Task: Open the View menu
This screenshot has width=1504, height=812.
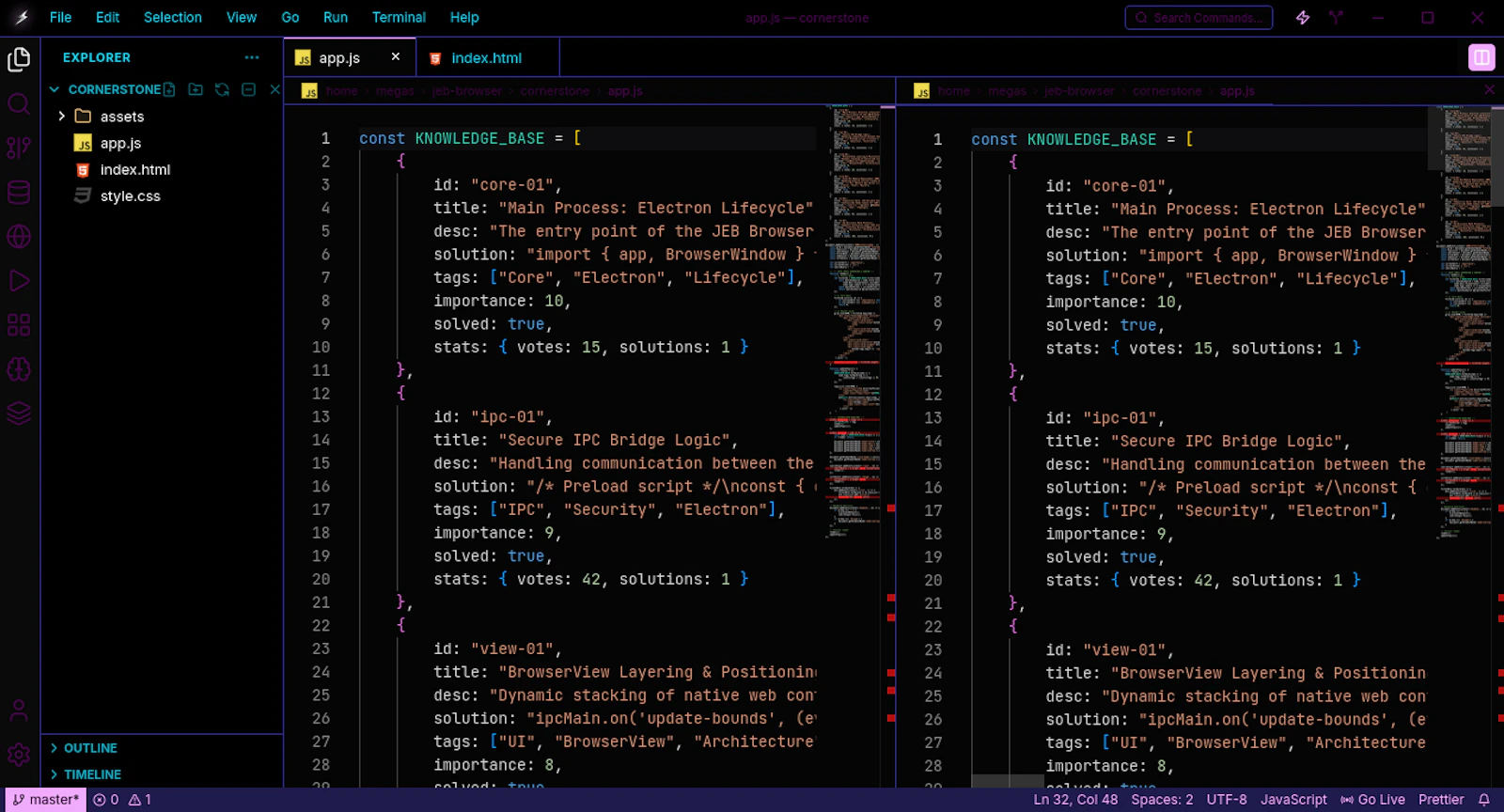Action: pyautogui.click(x=241, y=17)
